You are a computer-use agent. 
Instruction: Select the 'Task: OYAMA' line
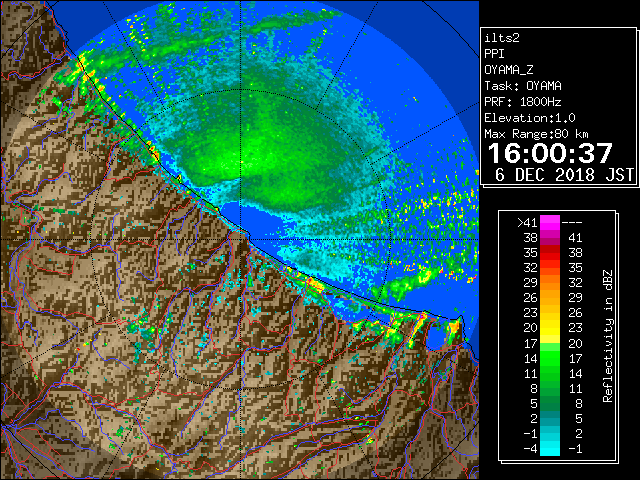point(522,86)
